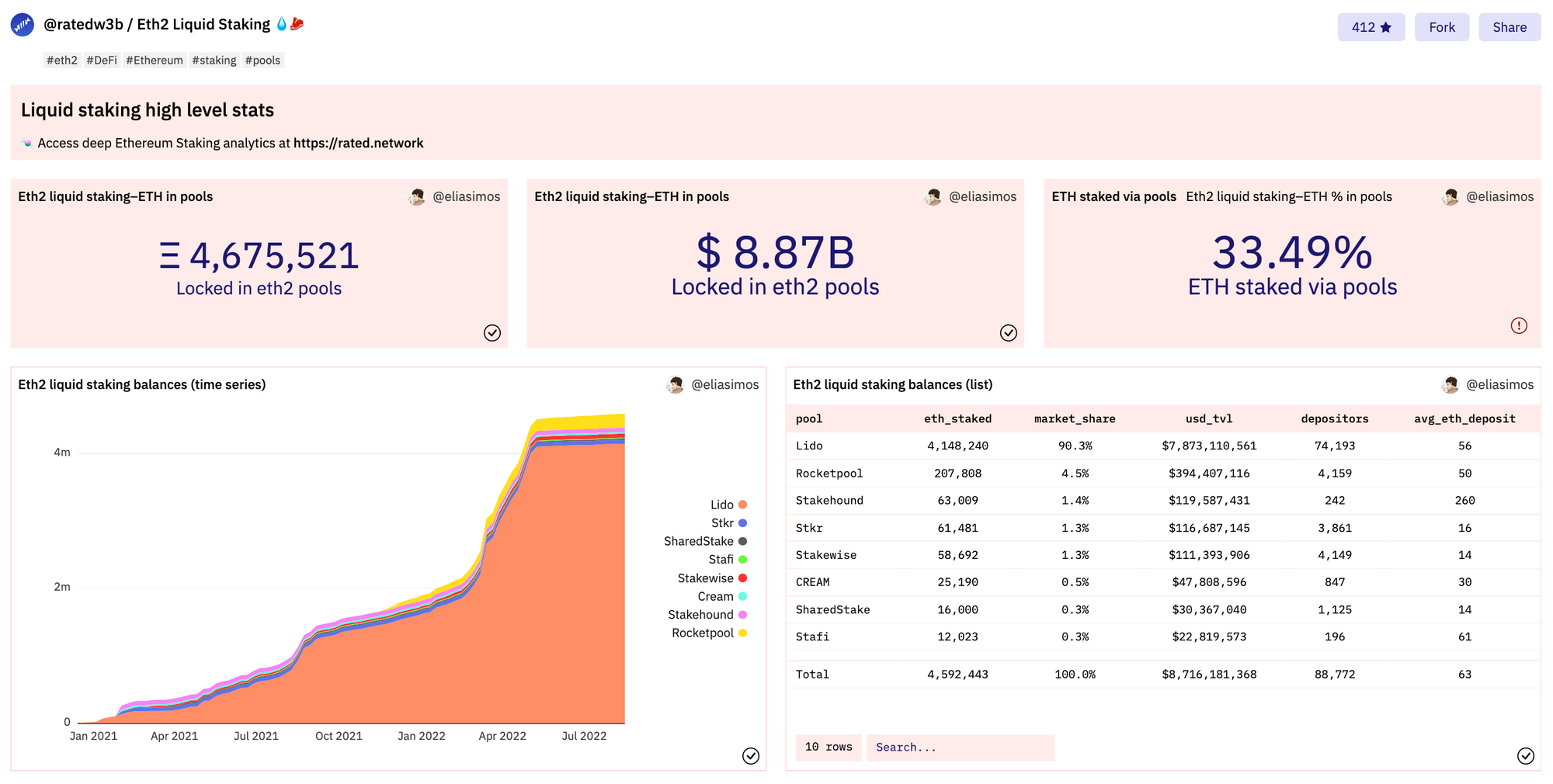Open @ratedw3b user profile in title
Screen dimensions: 1553x784
[83, 24]
